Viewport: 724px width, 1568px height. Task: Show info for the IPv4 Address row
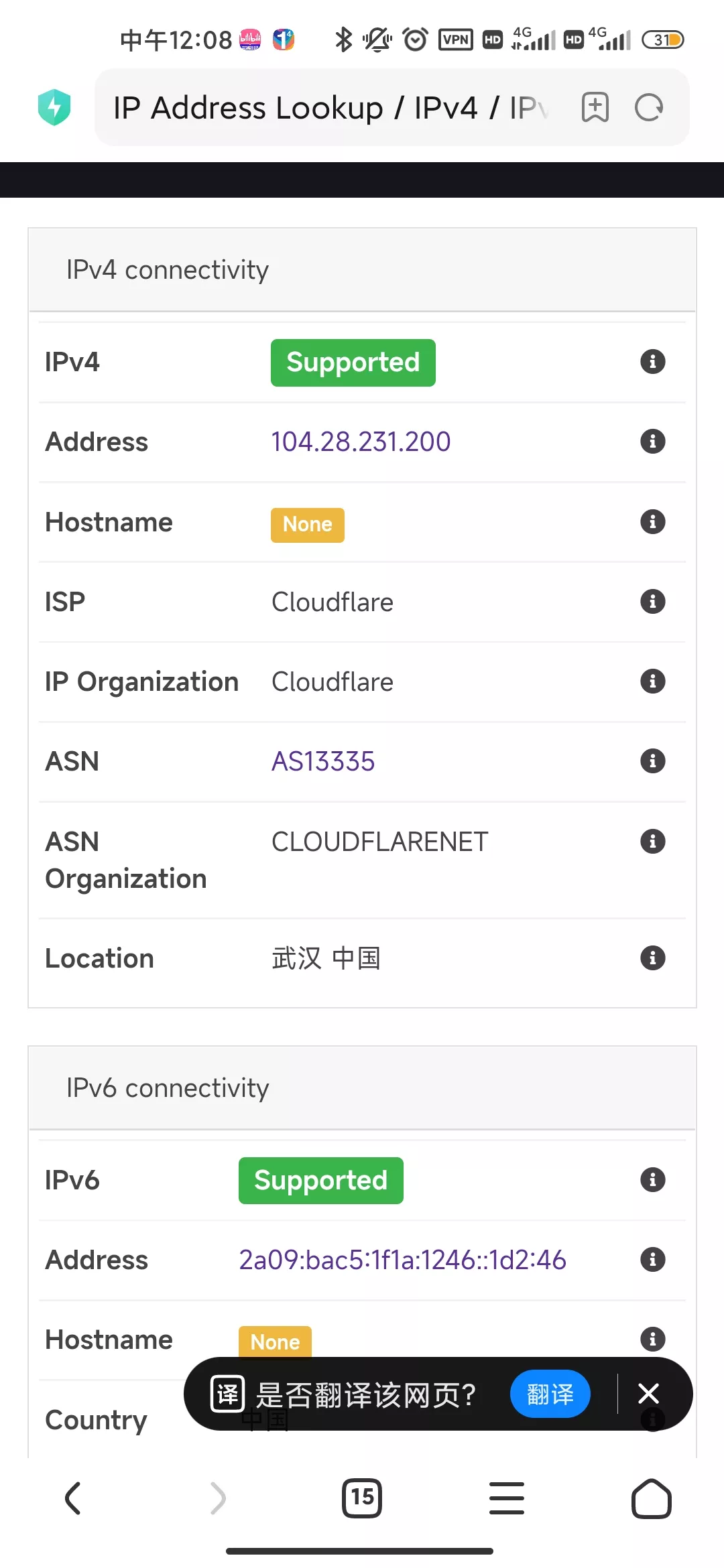(x=652, y=442)
